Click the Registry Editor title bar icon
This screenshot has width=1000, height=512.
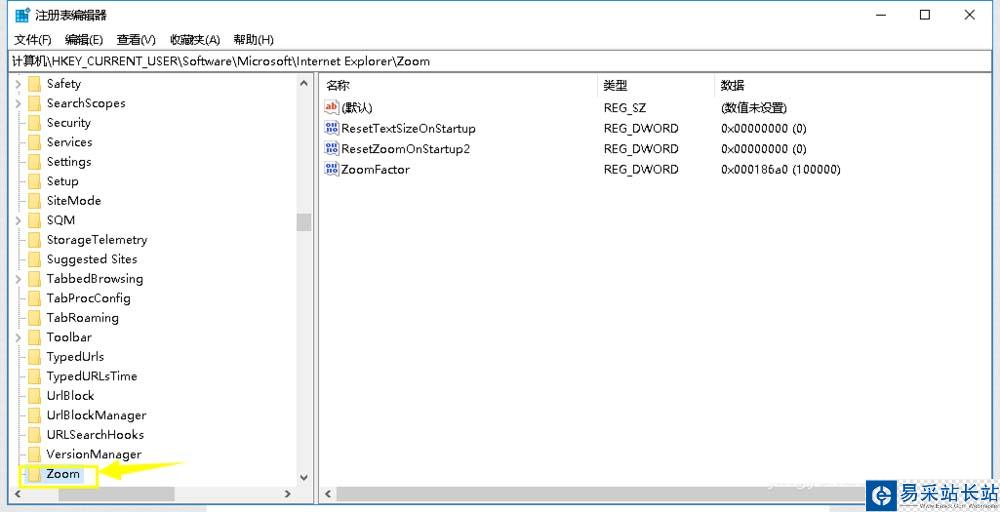coord(22,15)
